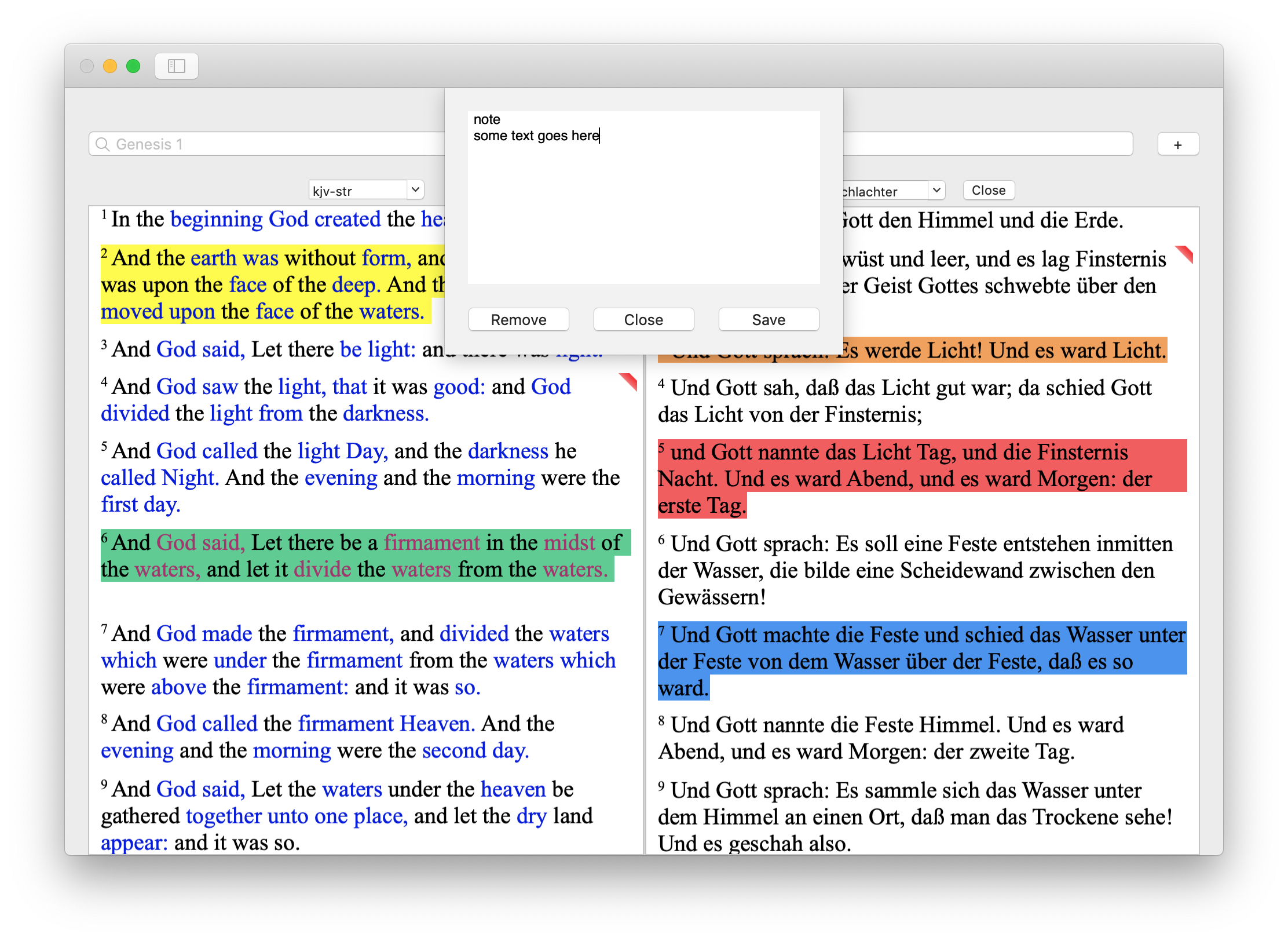Toggle the sidebar panel icon

pyautogui.click(x=176, y=66)
